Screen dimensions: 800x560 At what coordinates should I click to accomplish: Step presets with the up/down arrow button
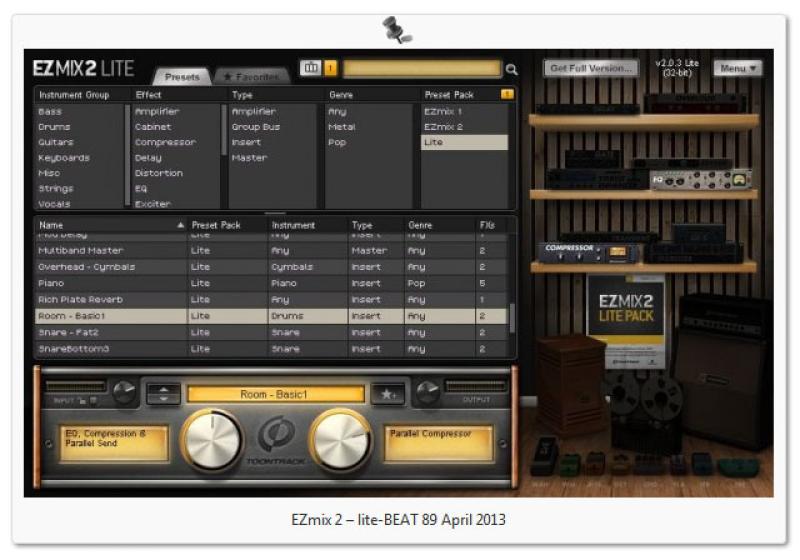tap(164, 394)
